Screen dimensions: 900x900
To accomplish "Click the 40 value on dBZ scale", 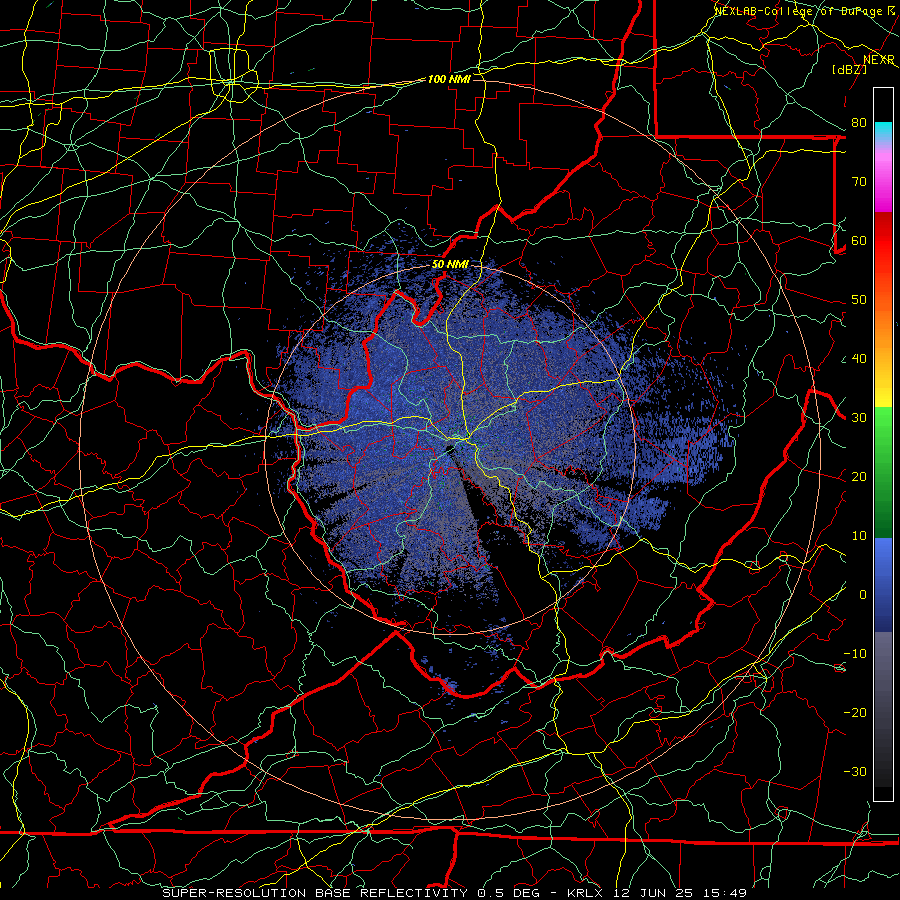I will tap(859, 359).
